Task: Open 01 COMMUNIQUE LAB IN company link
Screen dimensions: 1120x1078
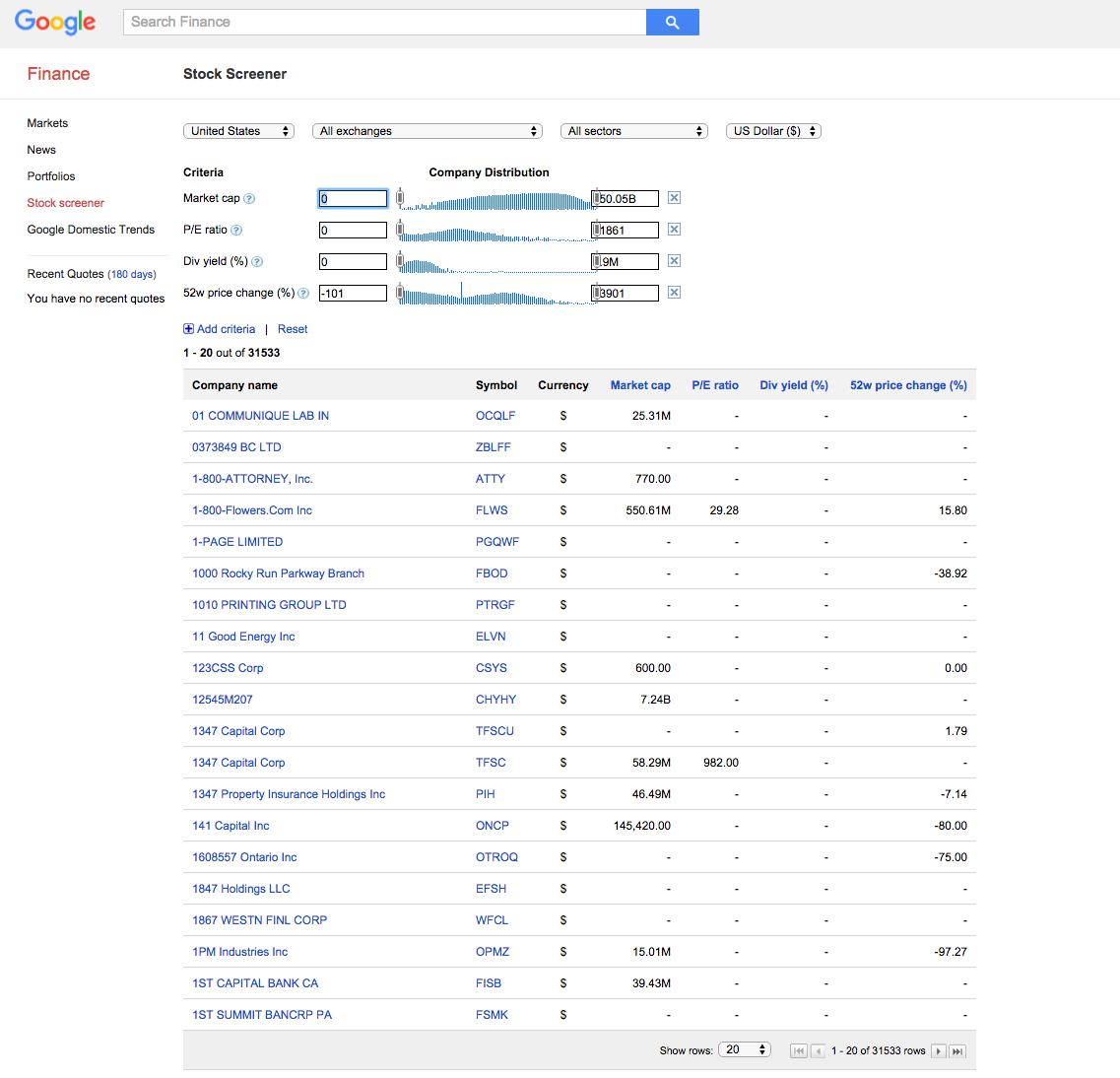Action: 261,416
